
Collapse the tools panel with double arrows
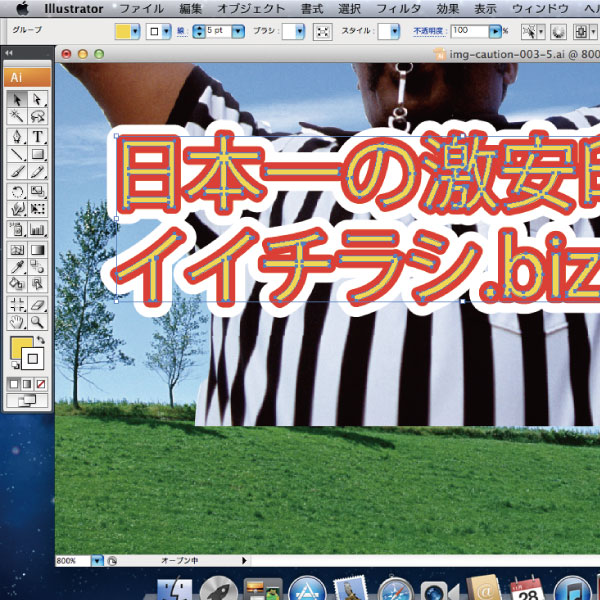tap(9, 53)
